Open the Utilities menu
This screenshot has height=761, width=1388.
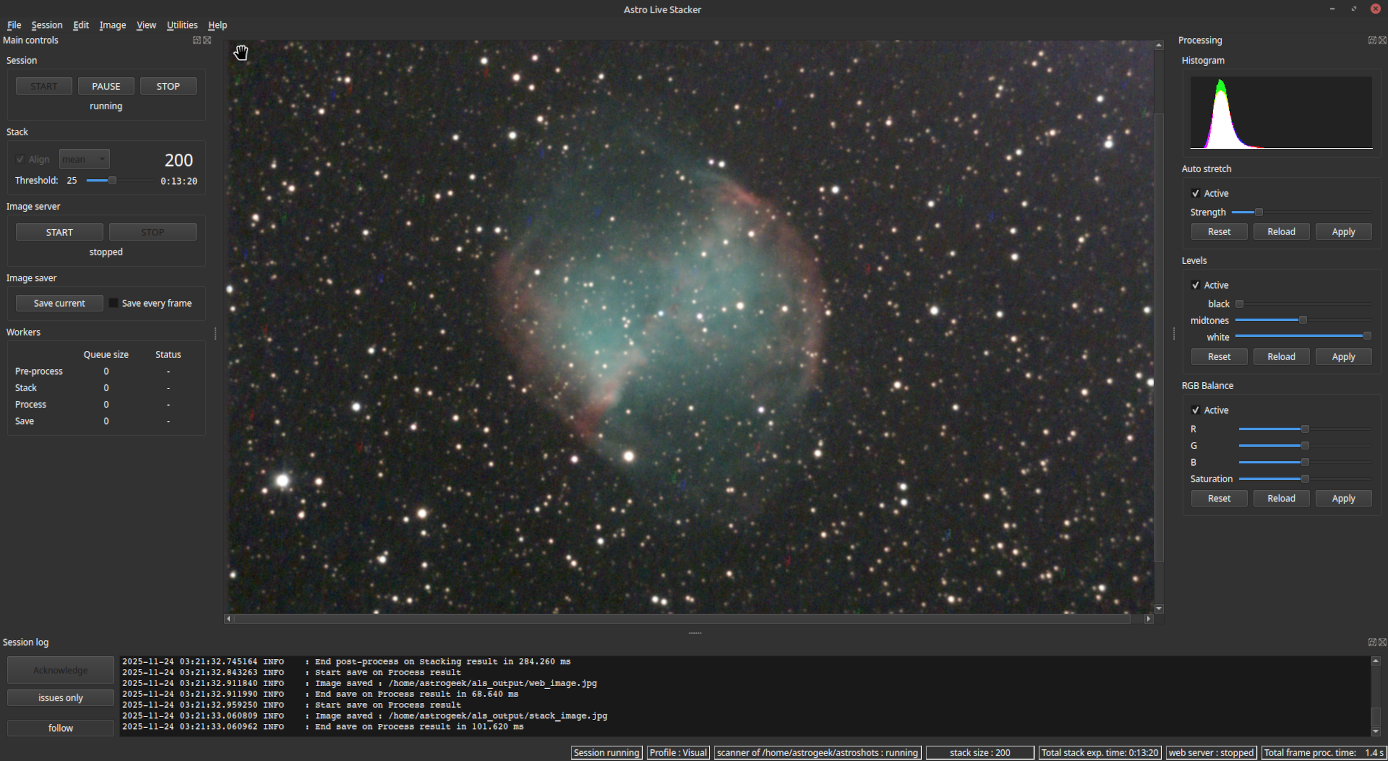pyautogui.click(x=182, y=25)
